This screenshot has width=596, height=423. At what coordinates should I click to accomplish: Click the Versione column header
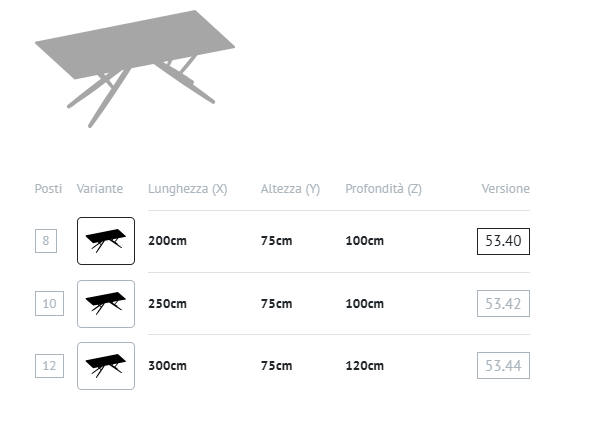[506, 189]
